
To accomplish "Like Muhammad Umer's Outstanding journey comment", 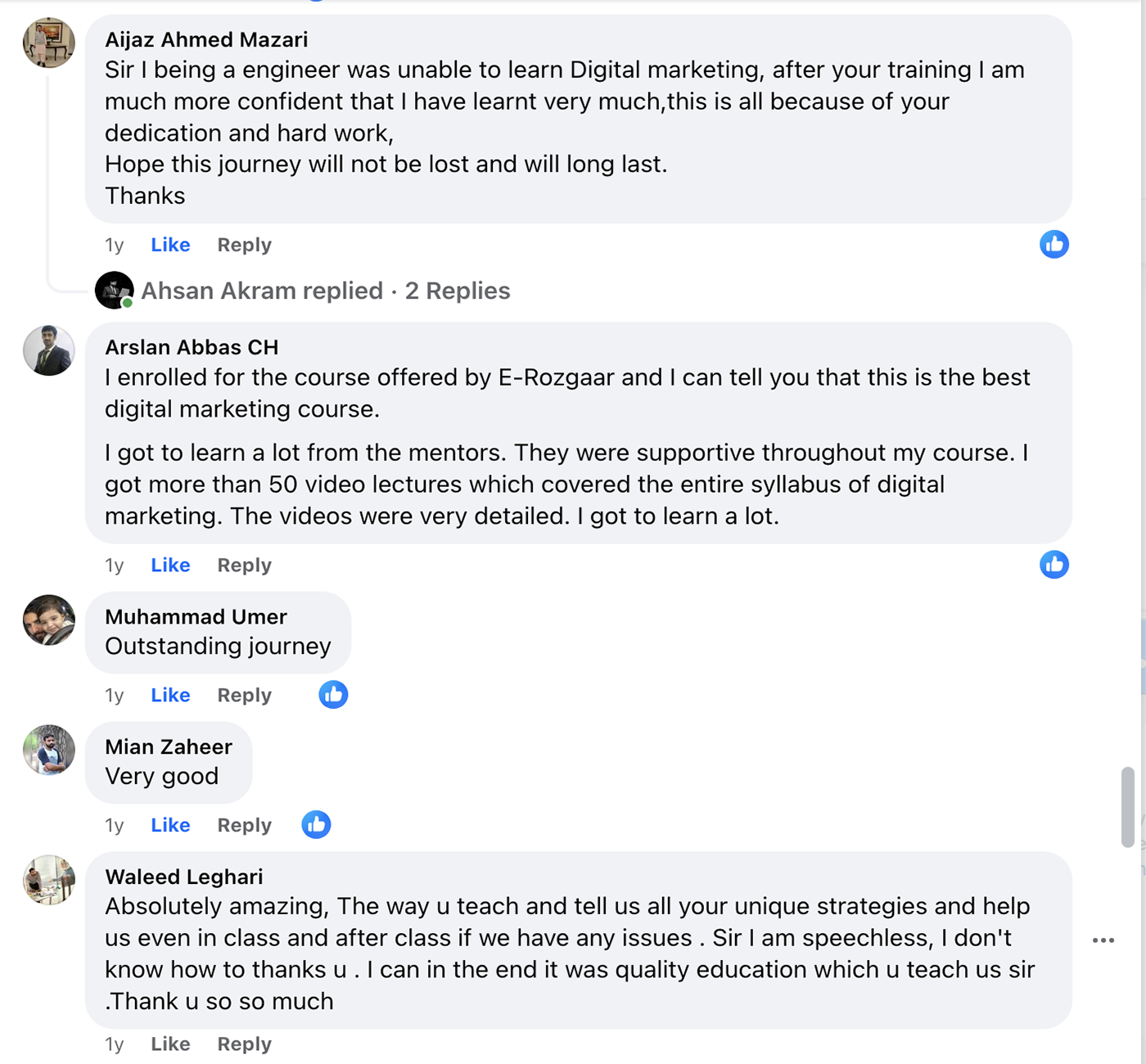I will [x=170, y=695].
